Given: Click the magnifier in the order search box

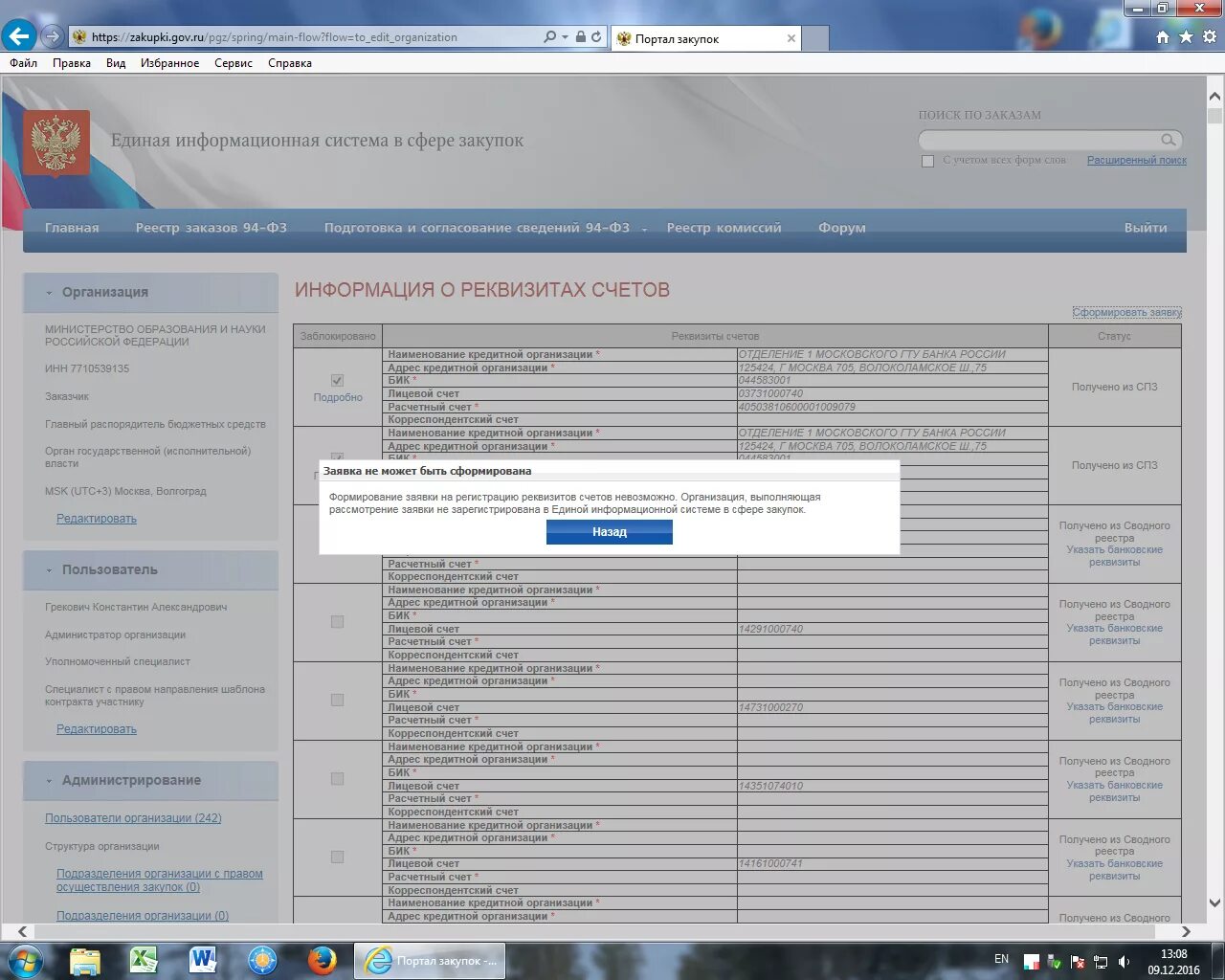Looking at the screenshot, I should [x=1169, y=140].
